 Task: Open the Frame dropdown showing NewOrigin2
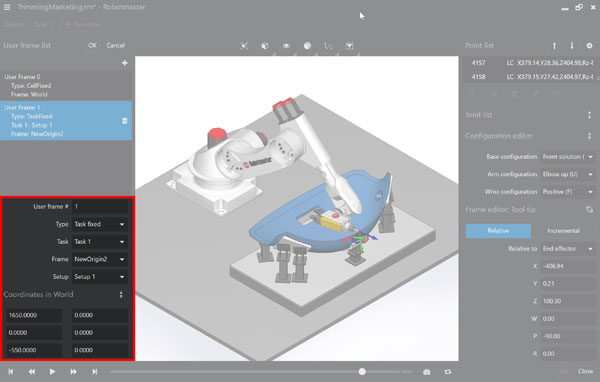pos(100,259)
